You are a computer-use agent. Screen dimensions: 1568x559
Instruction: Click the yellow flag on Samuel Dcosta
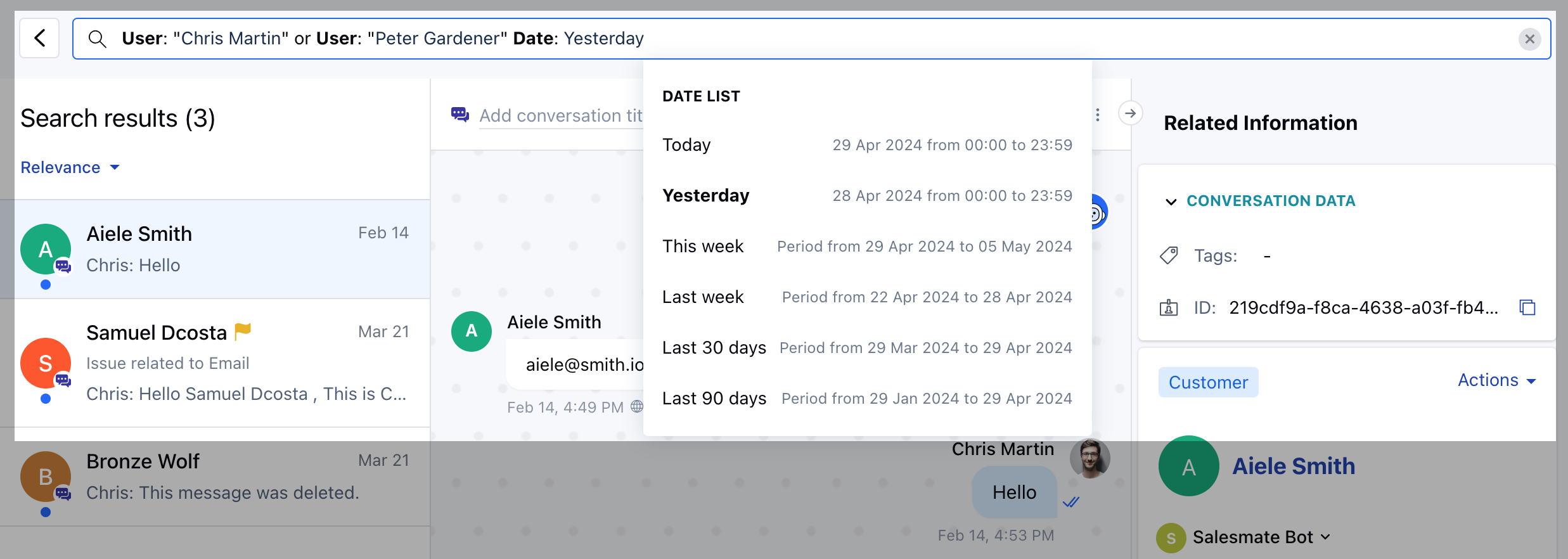click(243, 331)
